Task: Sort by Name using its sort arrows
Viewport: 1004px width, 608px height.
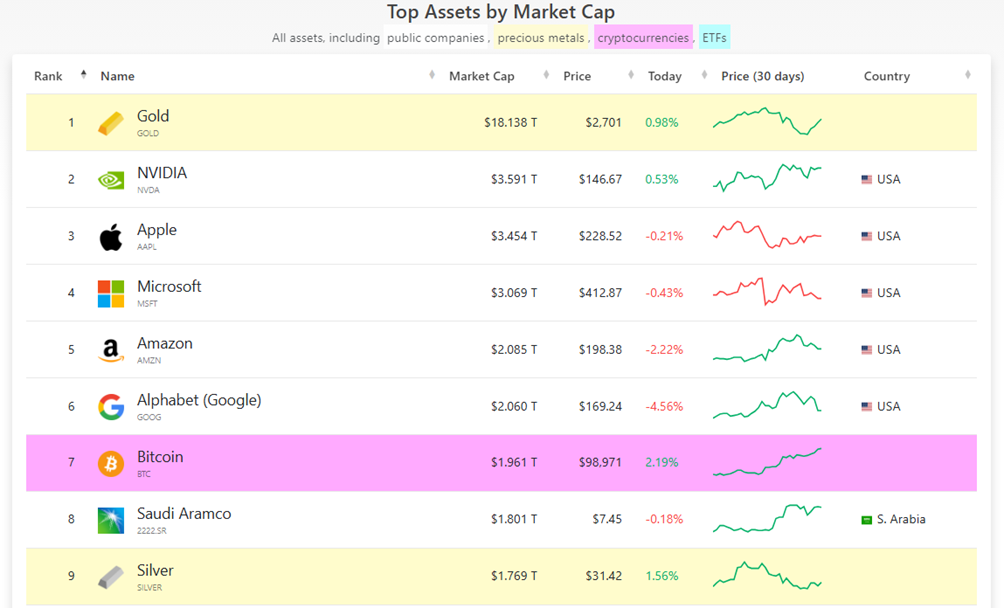Action: point(432,75)
